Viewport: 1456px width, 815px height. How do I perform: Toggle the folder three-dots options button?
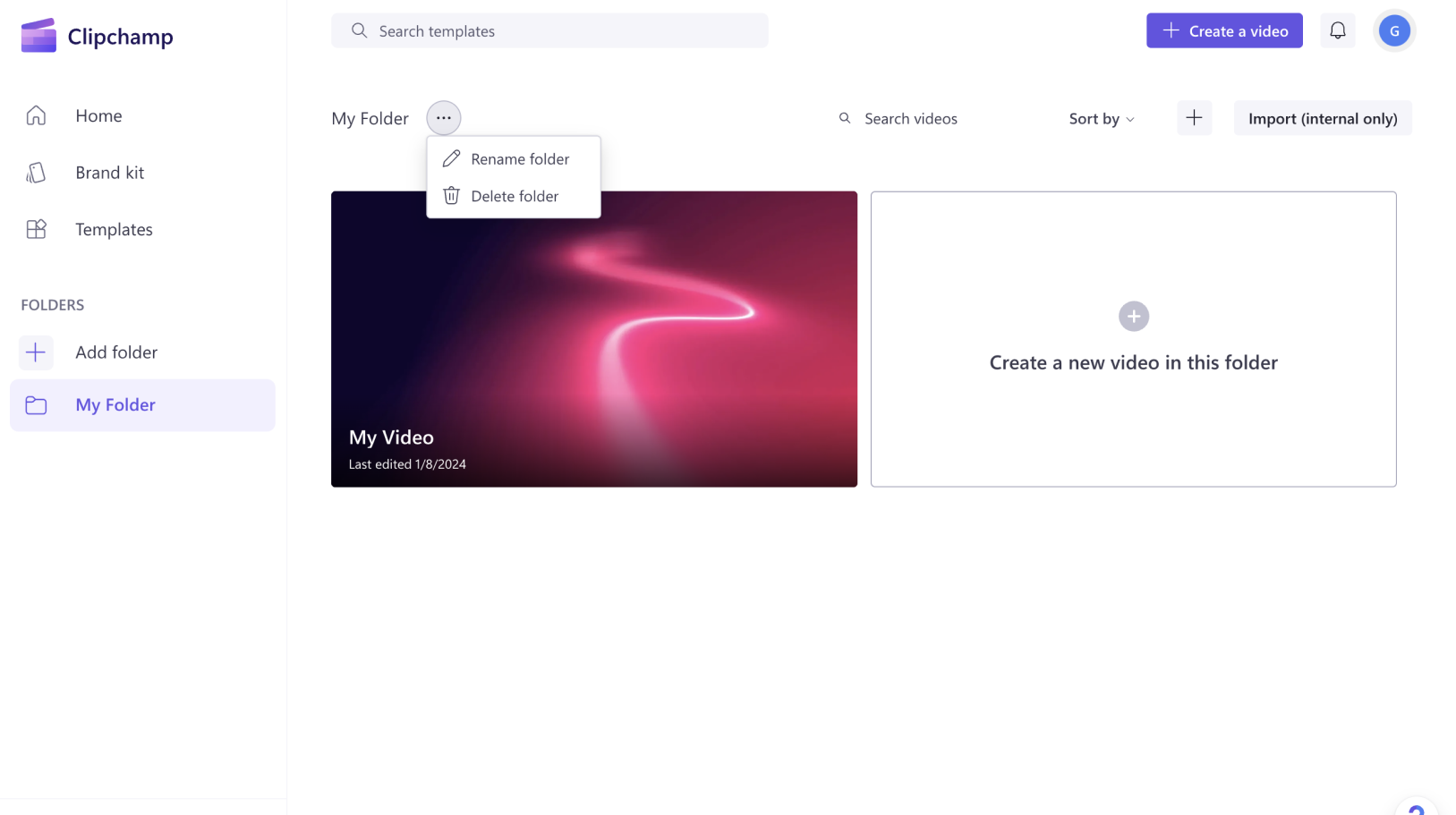tap(444, 118)
